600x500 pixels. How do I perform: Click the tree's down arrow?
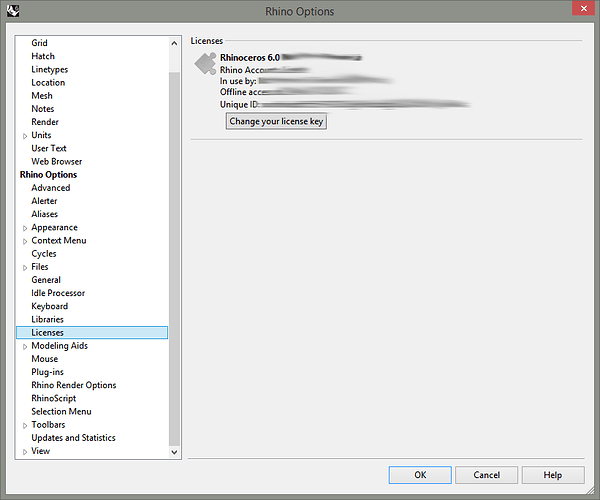point(174,452)
